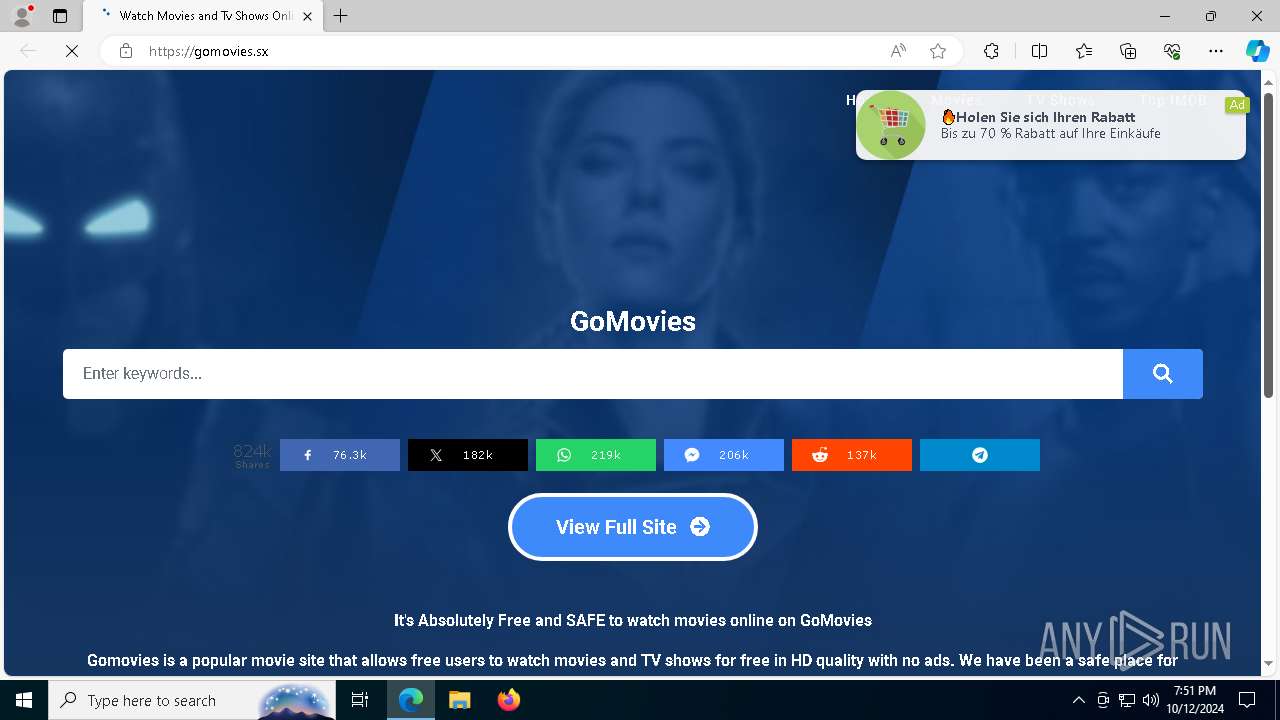Click scrollbar down arrow
The image size is (1280, 720).
tap(1269, 663)
